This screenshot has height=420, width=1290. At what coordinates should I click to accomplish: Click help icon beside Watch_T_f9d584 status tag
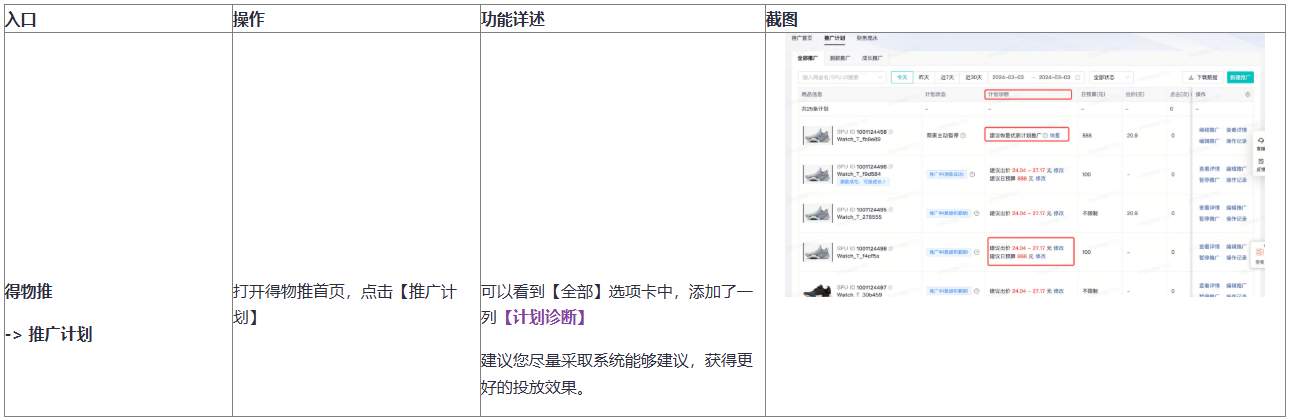[x=972, y=174]
